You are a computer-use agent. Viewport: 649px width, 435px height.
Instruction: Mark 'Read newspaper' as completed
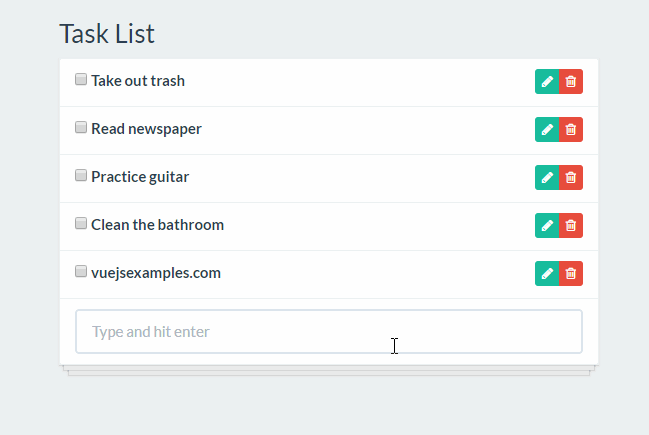[x=81, y=127]
